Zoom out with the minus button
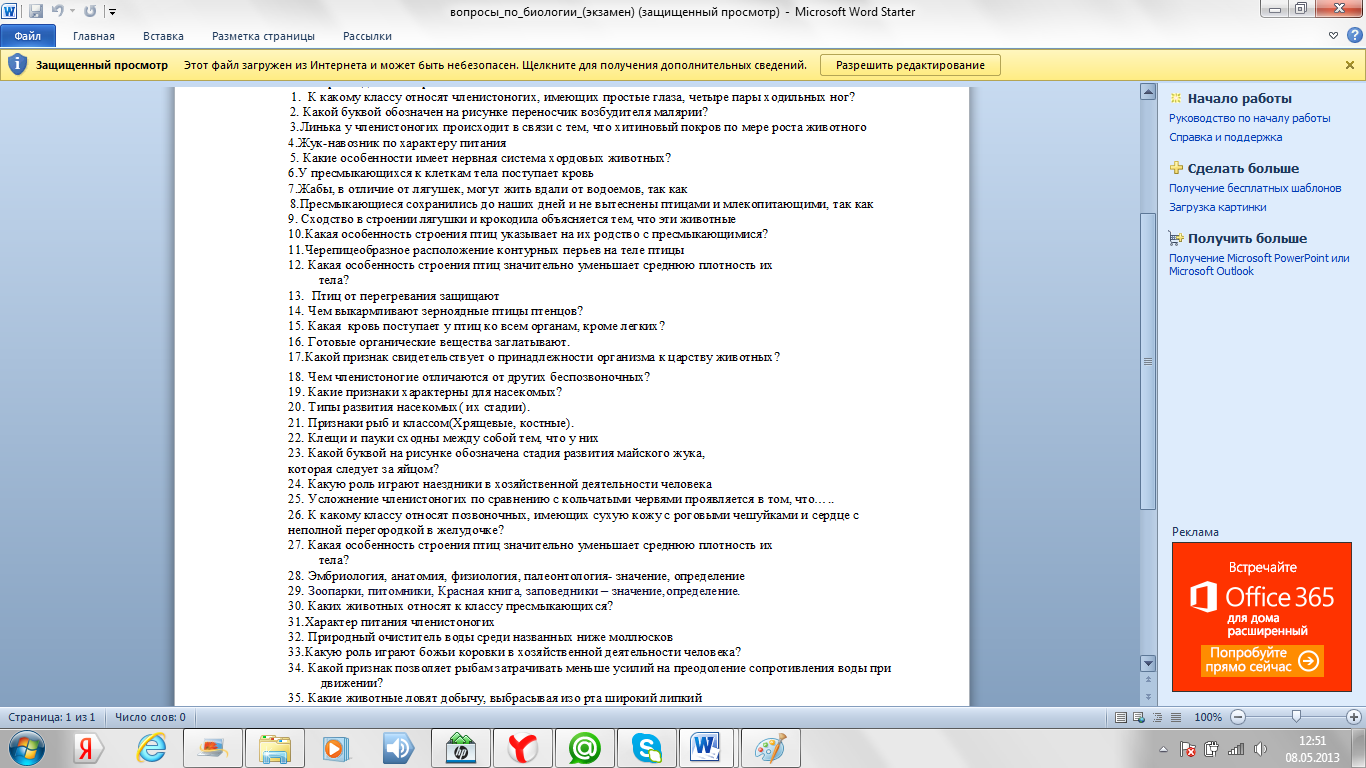 coord(1238,717)
